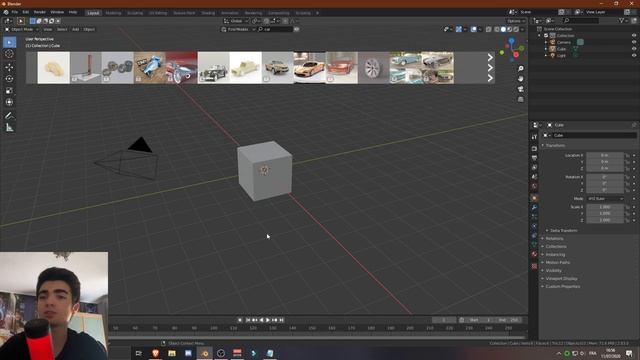Select the Transform tool
The image size is (640, 360).
tap(9, 102)
